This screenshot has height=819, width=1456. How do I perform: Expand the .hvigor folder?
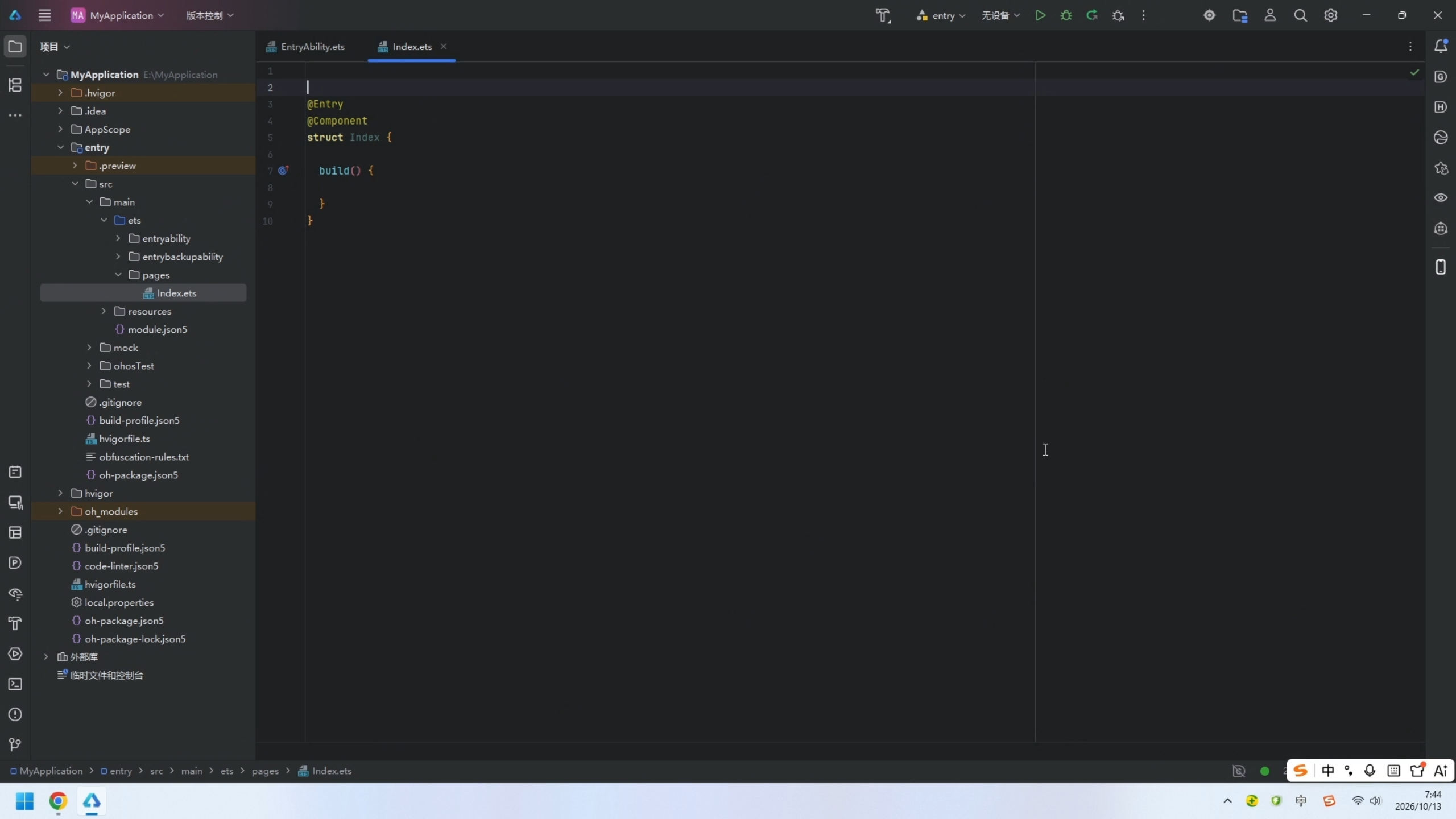click(x=60, y=93)
